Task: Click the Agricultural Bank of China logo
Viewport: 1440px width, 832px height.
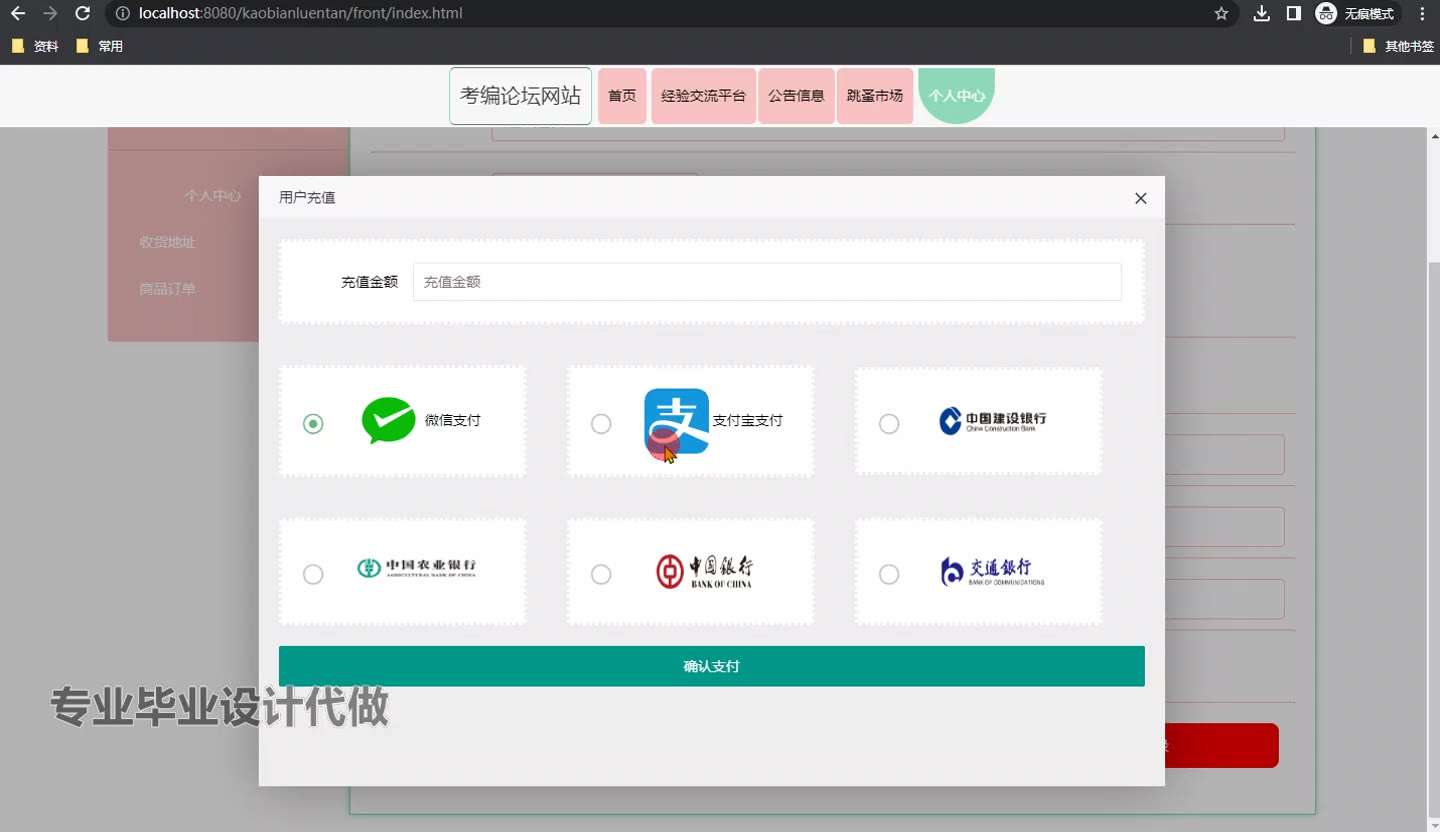Action: click(x=417, y=568)
